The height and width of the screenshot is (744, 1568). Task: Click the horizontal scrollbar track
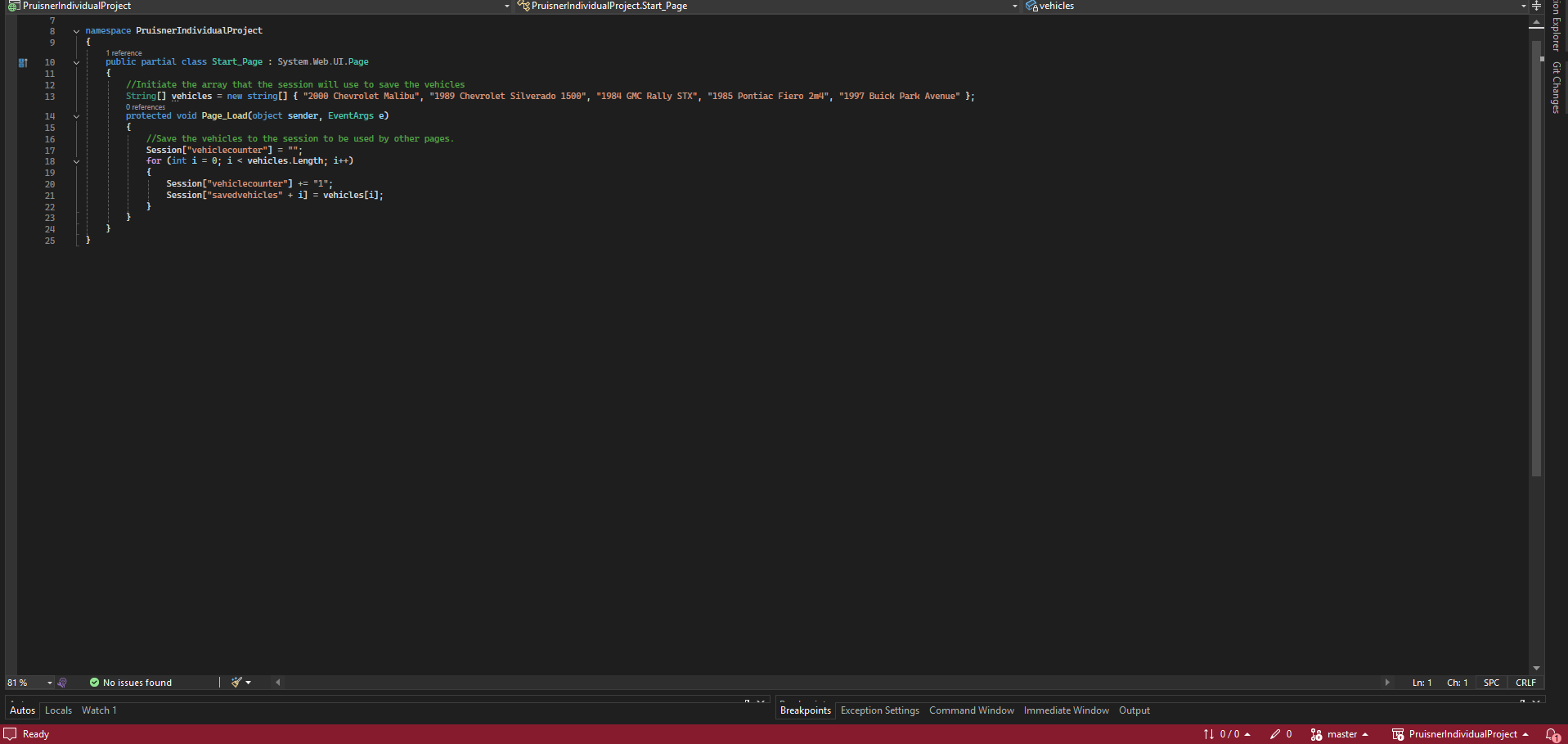click(x=832, y=683)
